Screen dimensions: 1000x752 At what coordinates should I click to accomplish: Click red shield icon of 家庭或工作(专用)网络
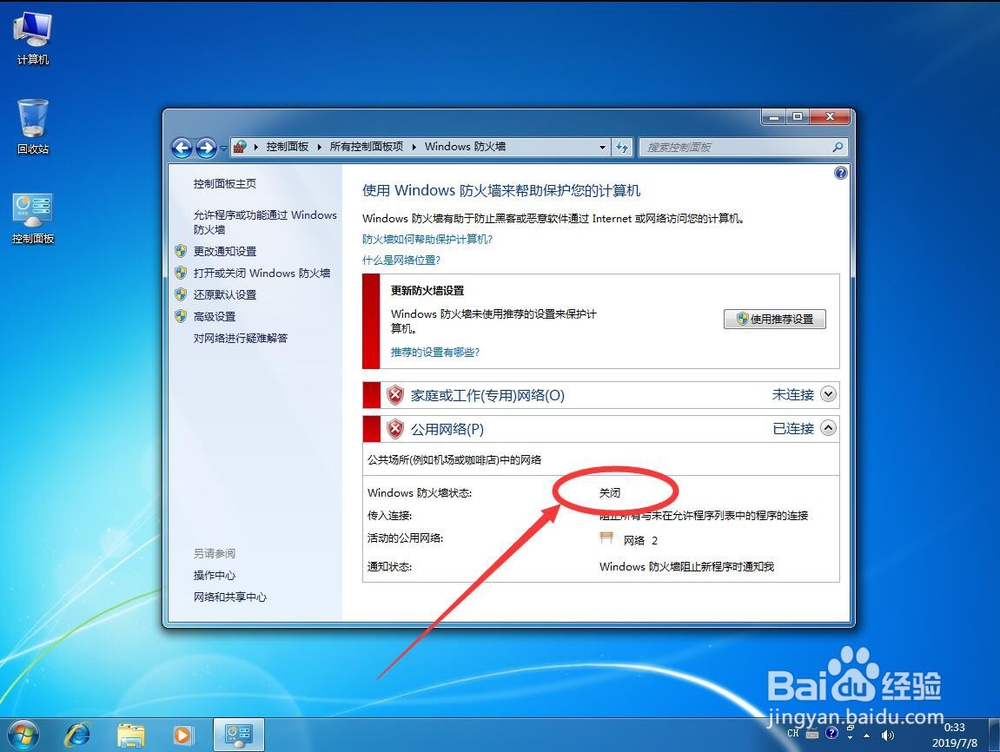pos(395,395)
